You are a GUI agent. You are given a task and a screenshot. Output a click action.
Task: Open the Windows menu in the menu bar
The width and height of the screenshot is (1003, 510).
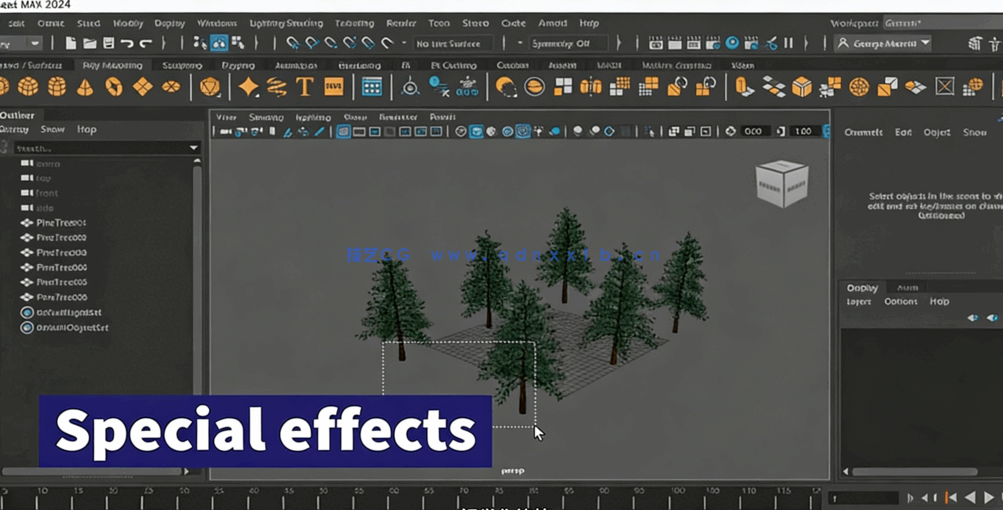pyautogui.click(x=217, y=23)
